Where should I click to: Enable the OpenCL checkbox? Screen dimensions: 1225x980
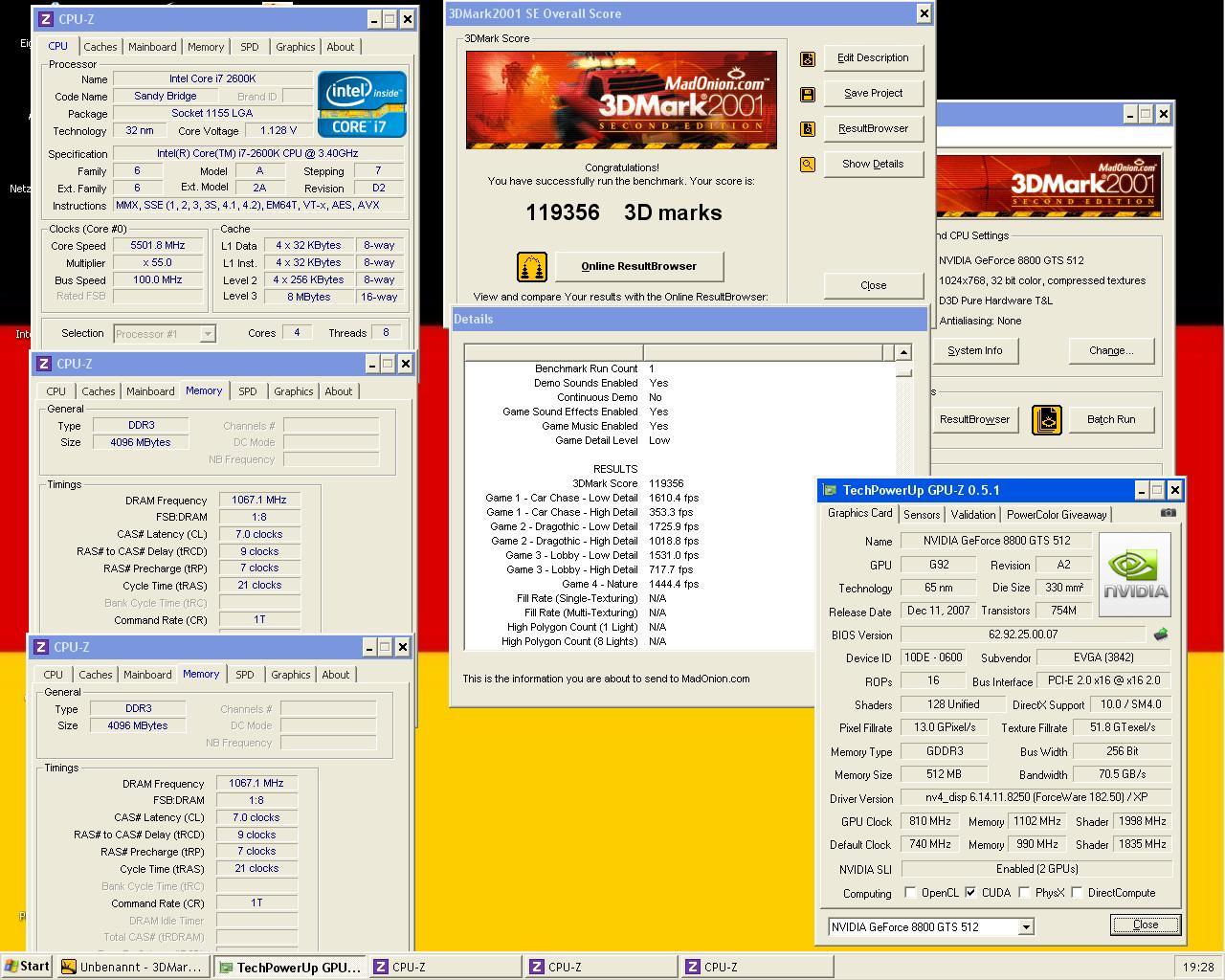[910, 892]
